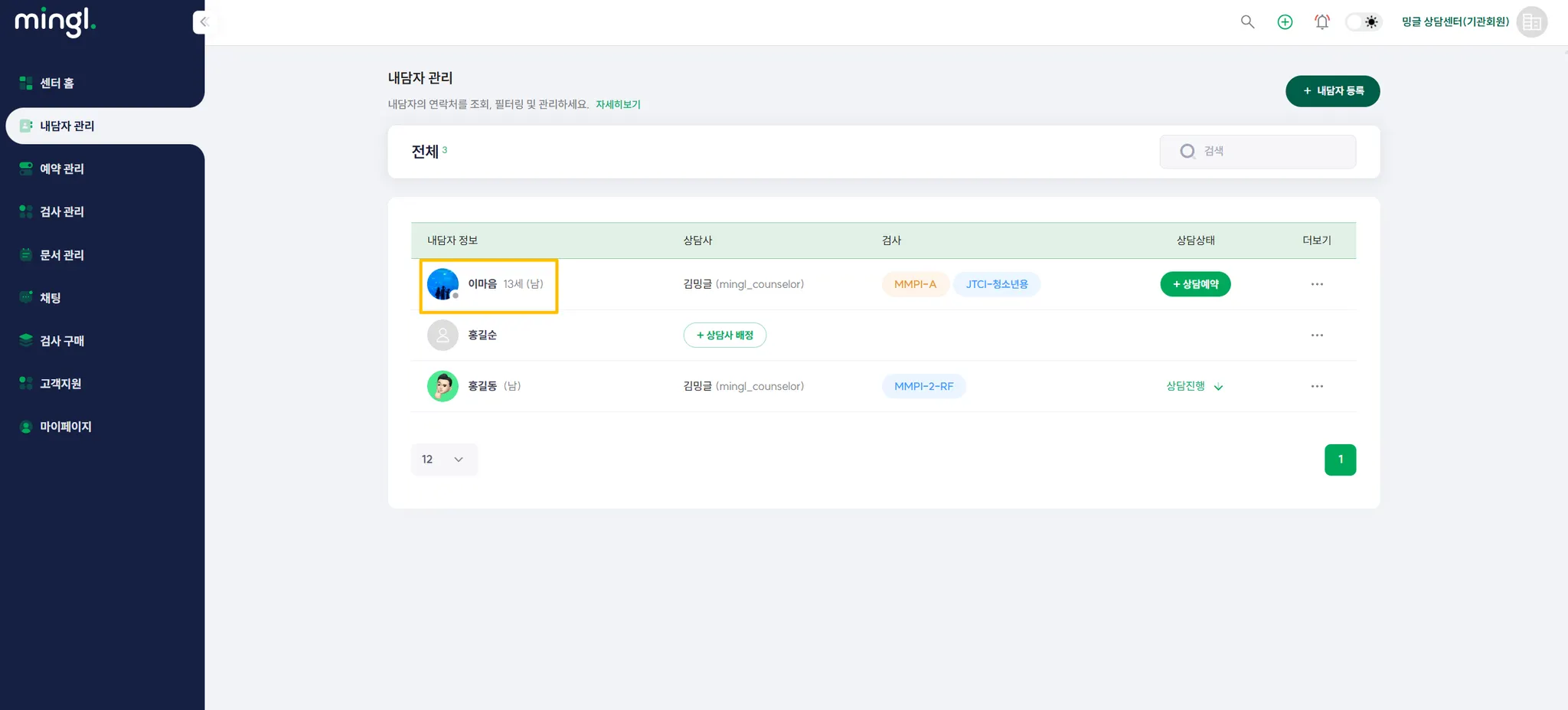Click the 문서 관리 sidebar icon
Screen dimensions: 1568x710
coord(26,254)
